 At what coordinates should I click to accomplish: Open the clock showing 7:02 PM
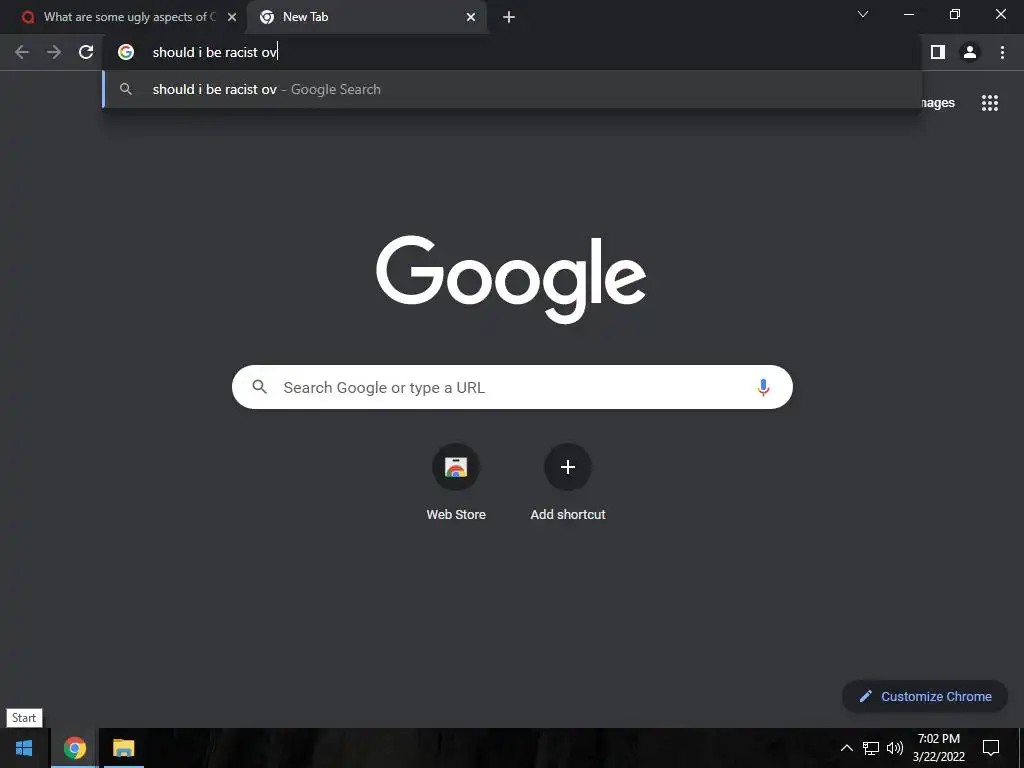coord(938,748)
